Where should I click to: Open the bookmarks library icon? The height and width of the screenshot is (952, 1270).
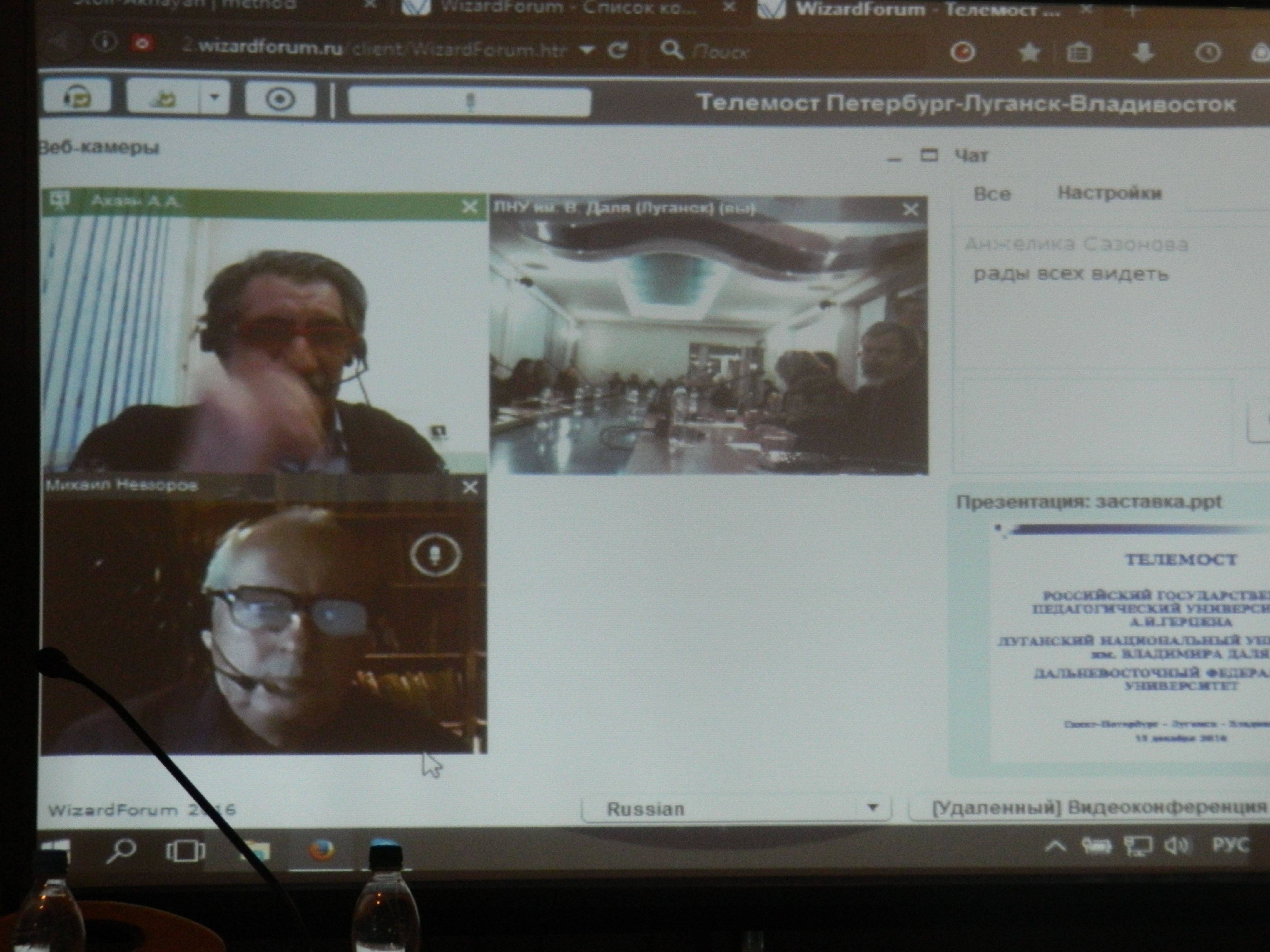[1079, 53]
